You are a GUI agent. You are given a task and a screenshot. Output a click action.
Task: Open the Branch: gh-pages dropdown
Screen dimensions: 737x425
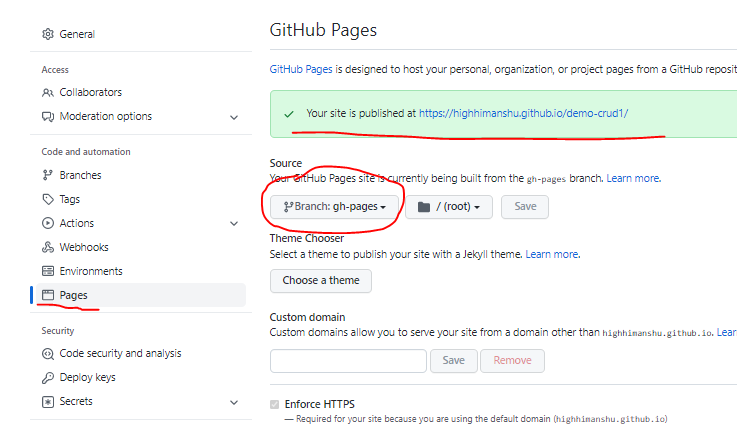[x=334, y=207]
